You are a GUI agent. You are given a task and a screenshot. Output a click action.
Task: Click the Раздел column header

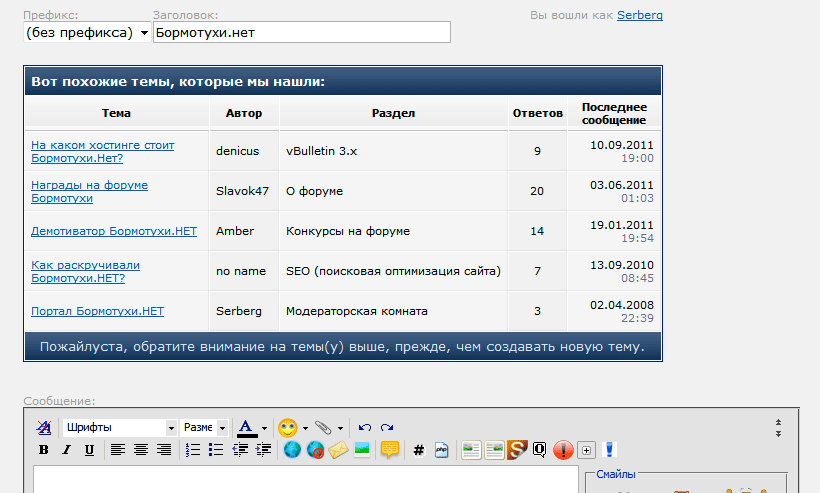[x=393, y=113]
